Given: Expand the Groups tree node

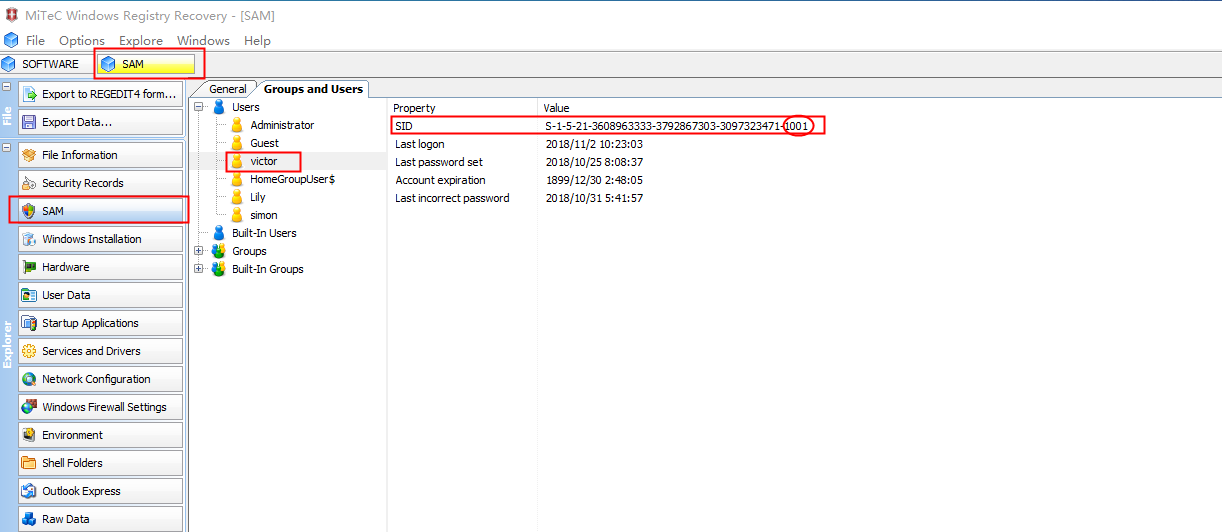Looking at the screenshot, I should (x=199, y=251).
